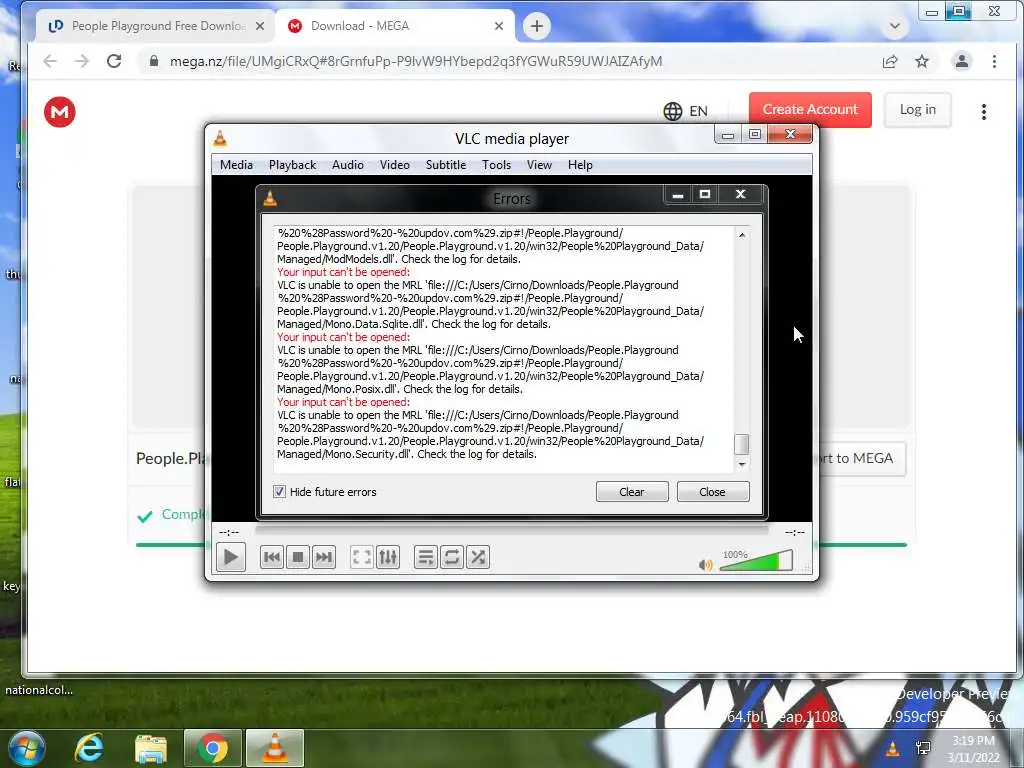
Task: Close the Errors dialog with X
Action: click(x=741, y=195)
